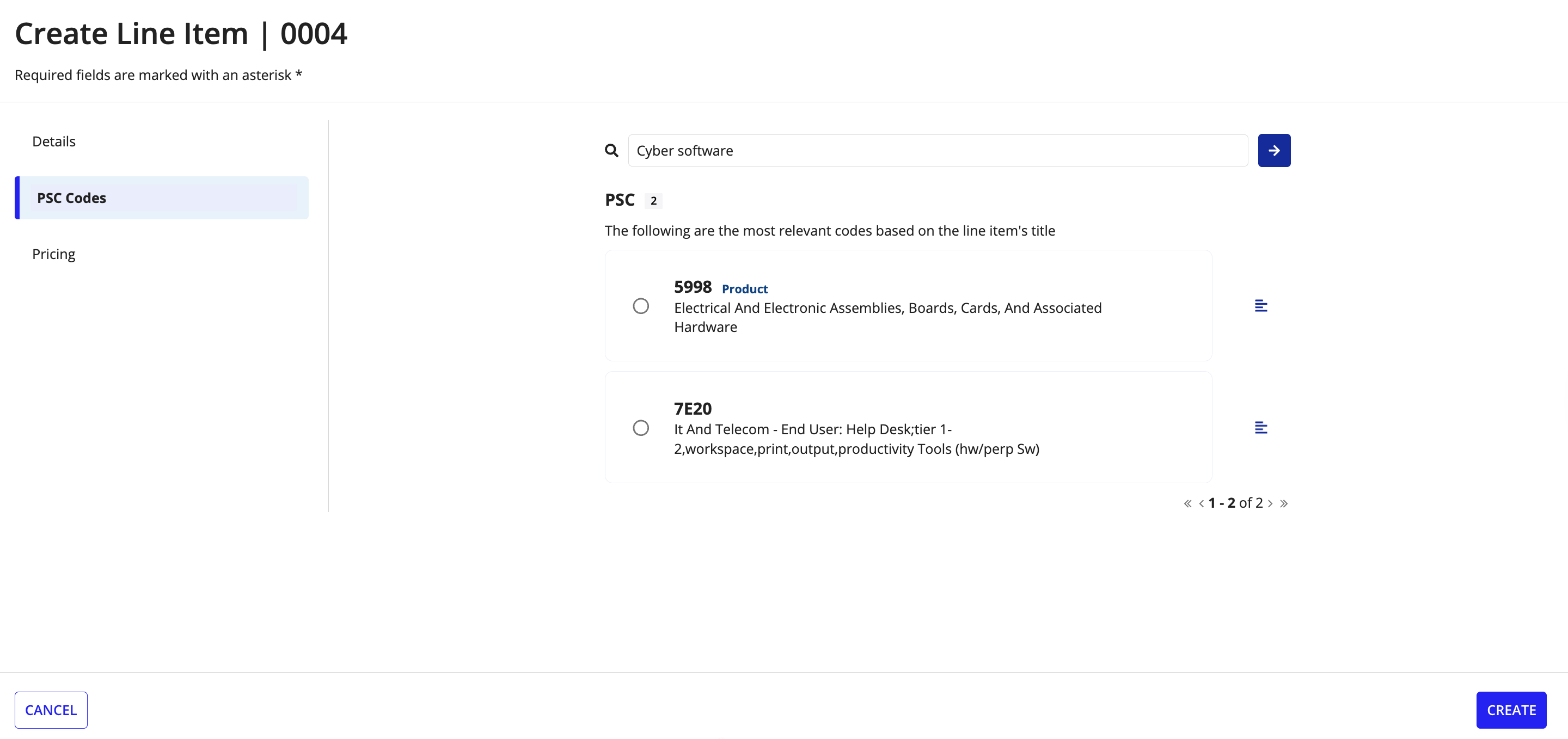Open the Pricing step
1568x739 pixels.
tap(53, 254)
